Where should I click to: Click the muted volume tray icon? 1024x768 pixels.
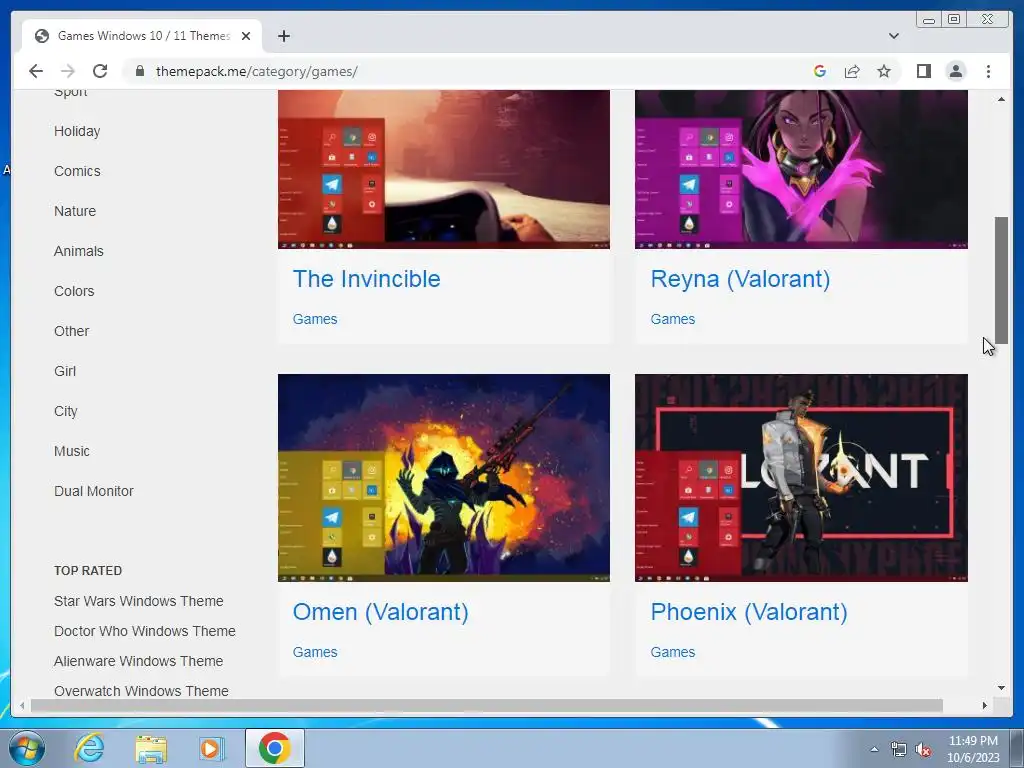click(923, 750)
